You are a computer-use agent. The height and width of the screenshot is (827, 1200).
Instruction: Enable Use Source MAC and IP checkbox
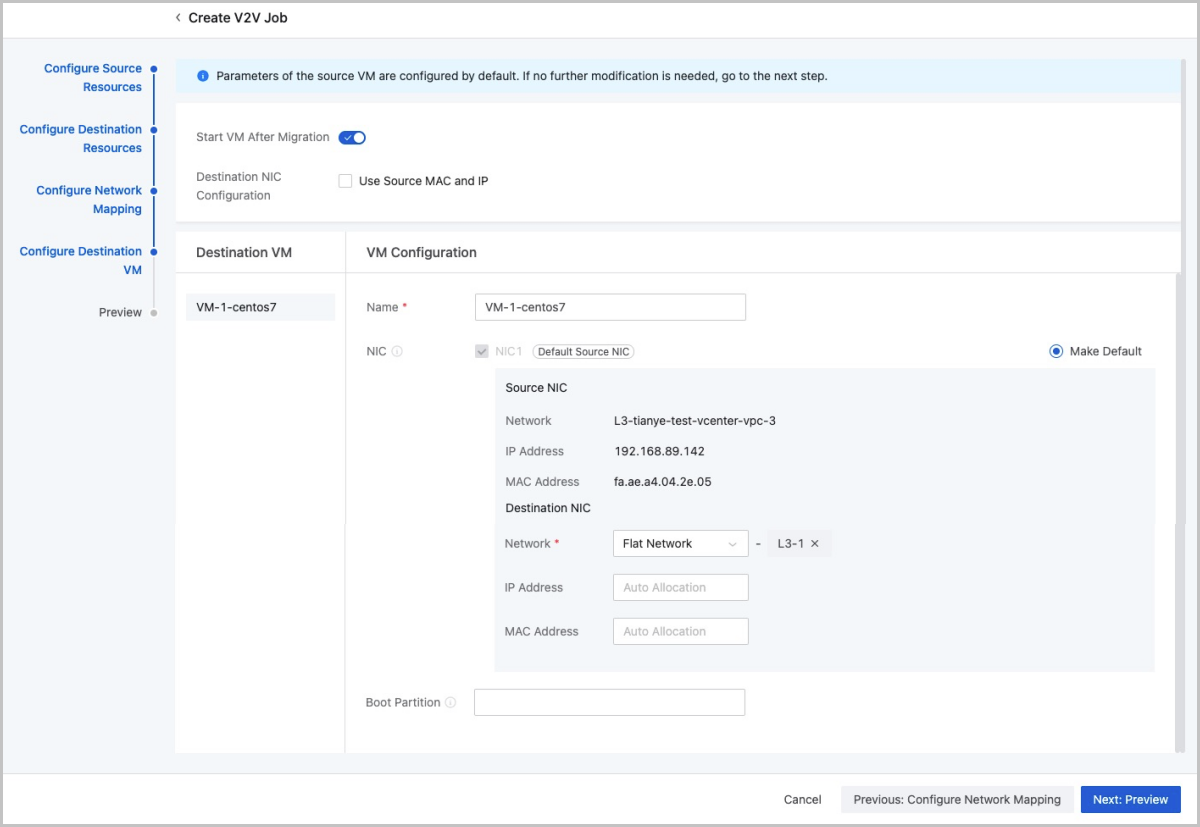point(345,181)
